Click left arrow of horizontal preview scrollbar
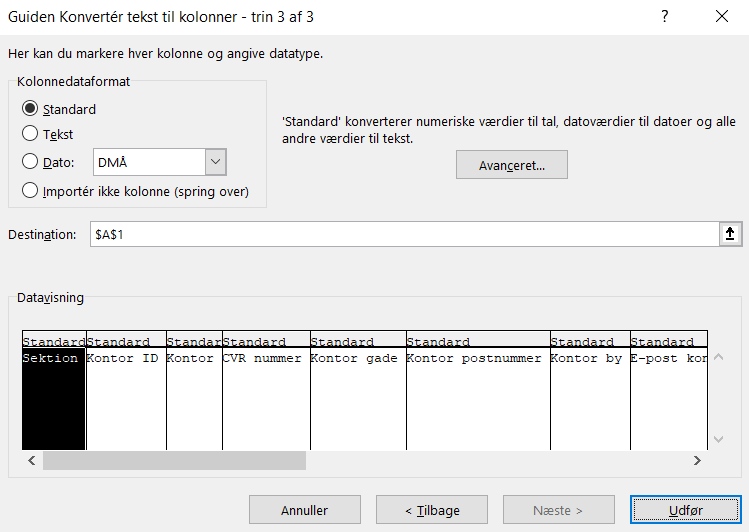This screenshot has height=532, width=749. [31, 461]
